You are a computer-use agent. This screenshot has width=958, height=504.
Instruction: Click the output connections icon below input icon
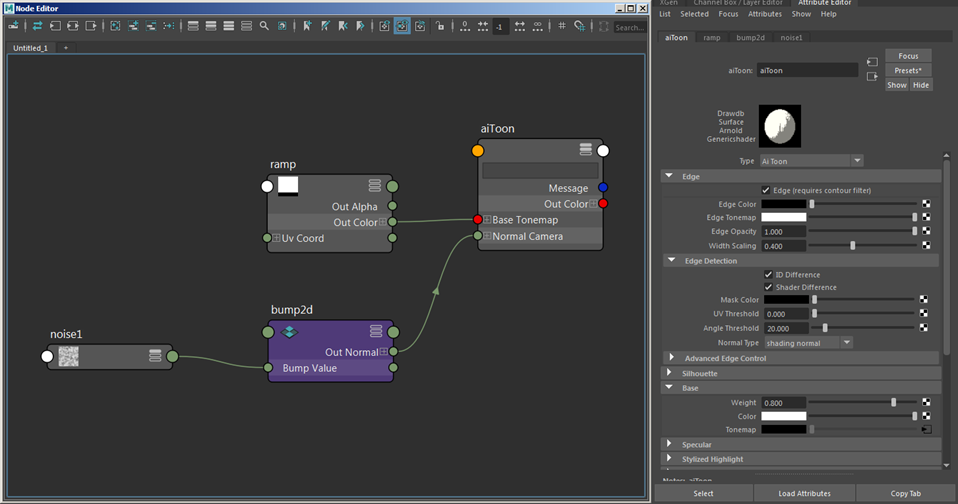872,76
